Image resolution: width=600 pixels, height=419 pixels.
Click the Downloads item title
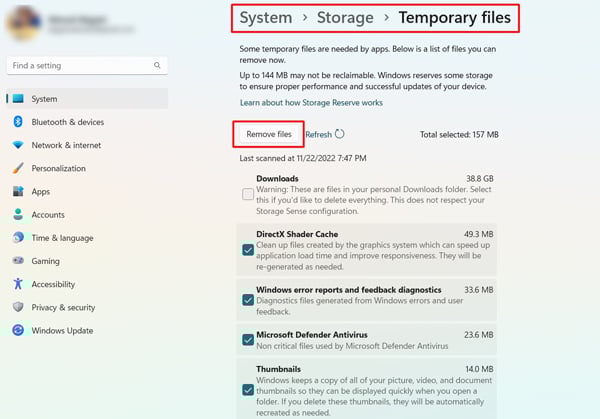[277, 179]
